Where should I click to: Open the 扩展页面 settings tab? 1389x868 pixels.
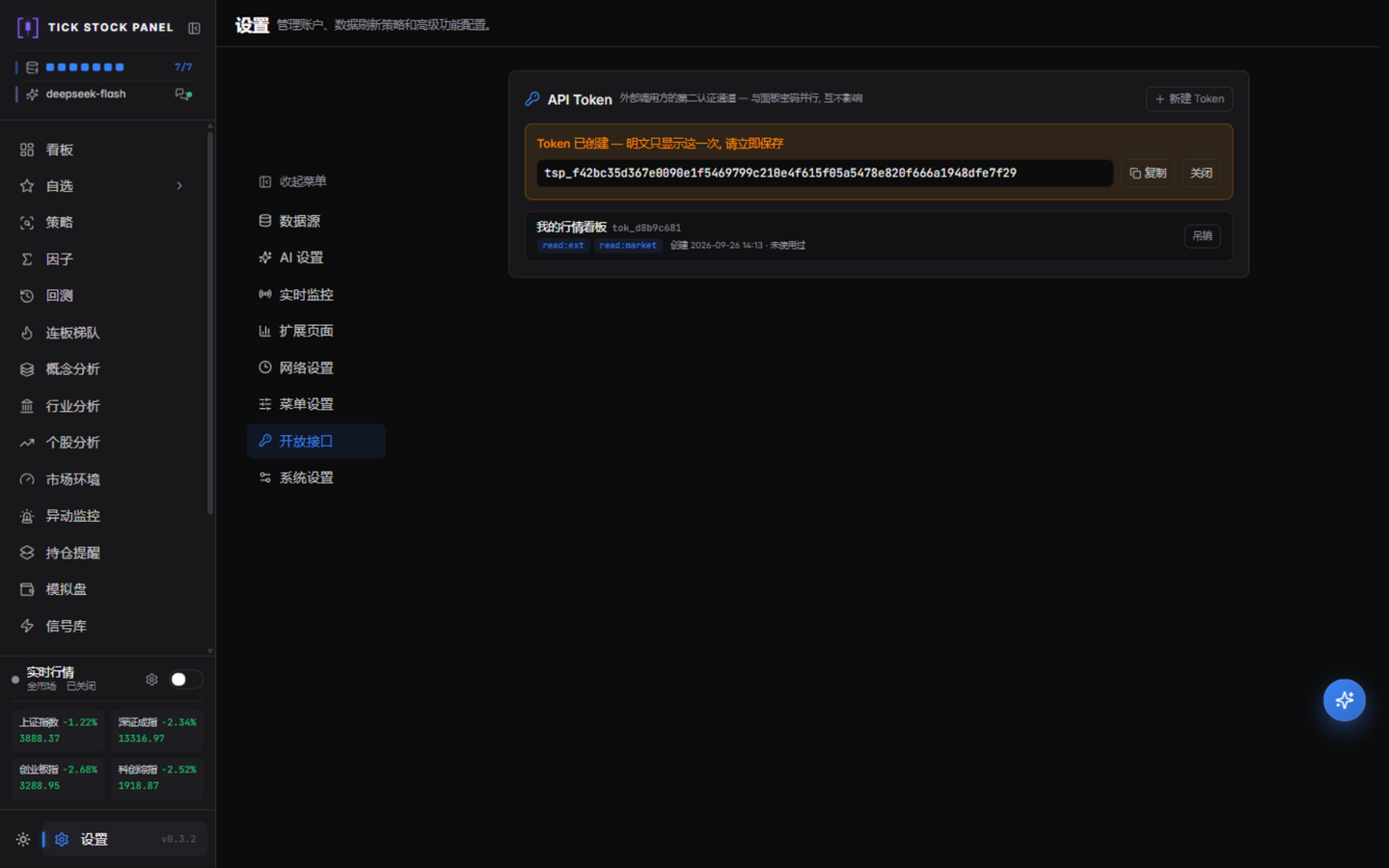(x=316, y=331)
